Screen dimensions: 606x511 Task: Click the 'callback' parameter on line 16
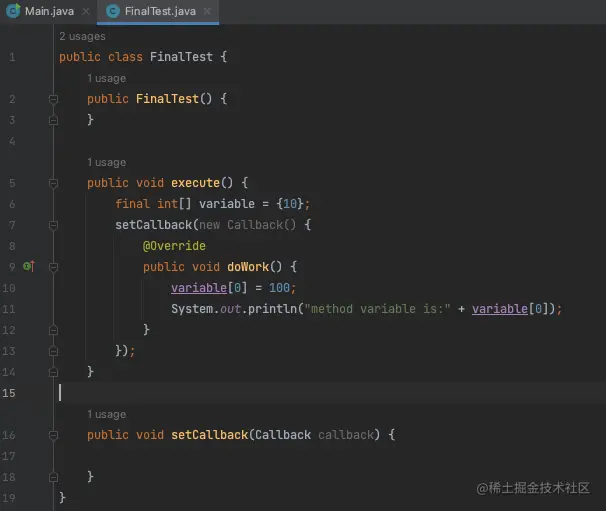[346, 435]
